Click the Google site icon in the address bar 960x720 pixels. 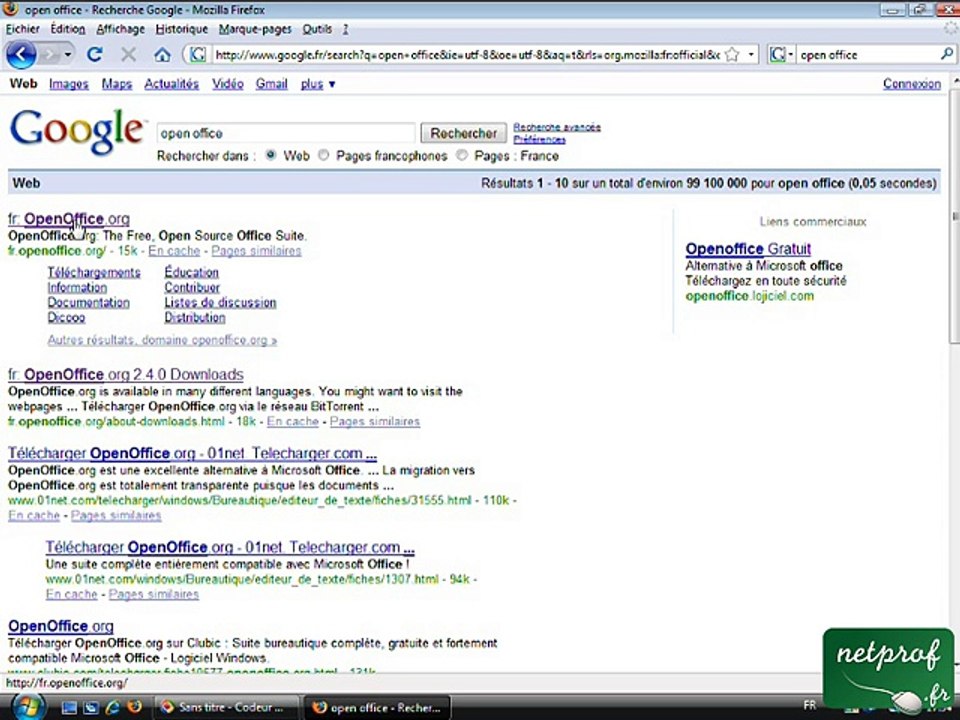[197, 55]
